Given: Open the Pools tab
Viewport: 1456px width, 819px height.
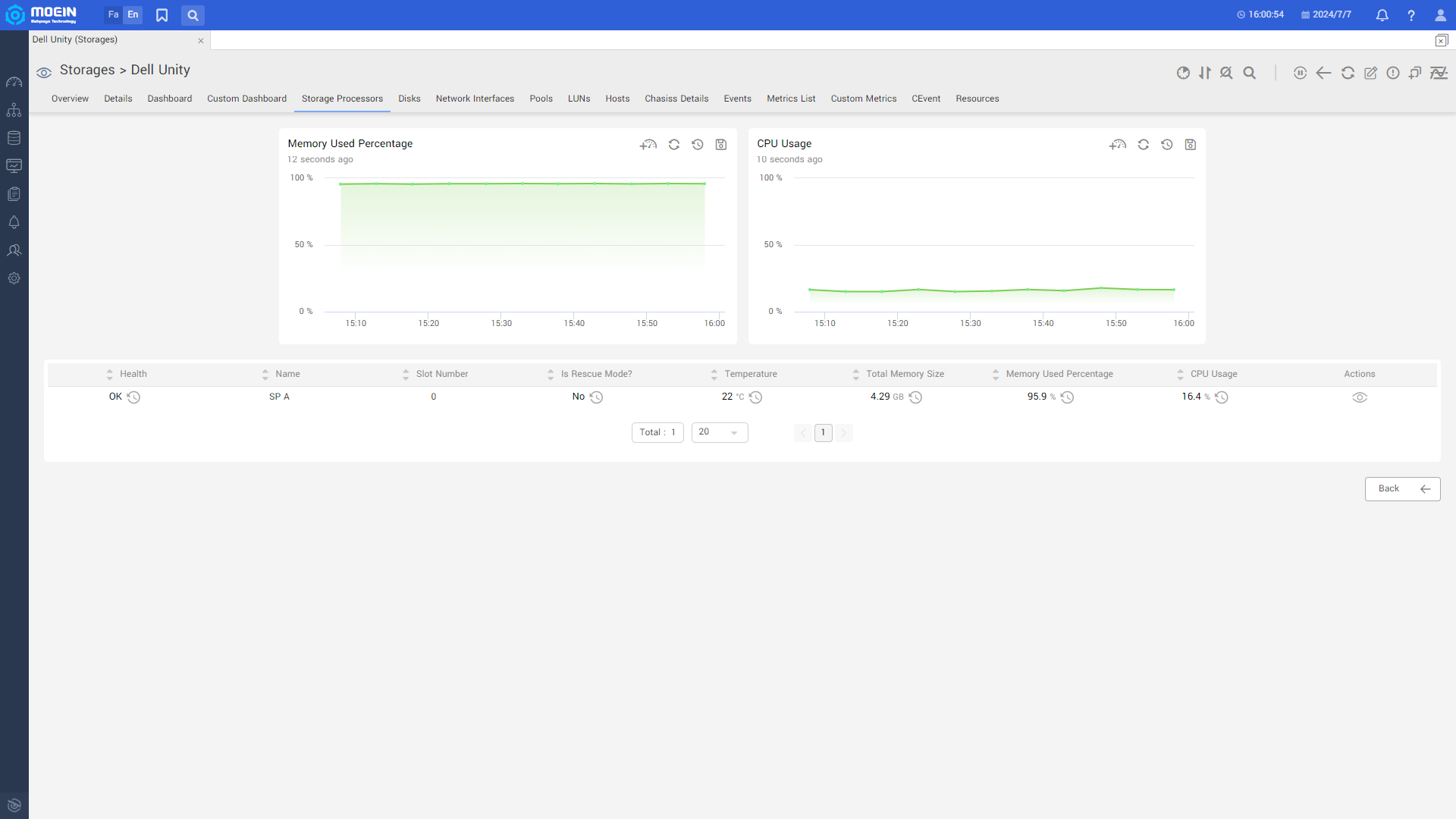Looking at the screenshot, I should click(541, 99).
